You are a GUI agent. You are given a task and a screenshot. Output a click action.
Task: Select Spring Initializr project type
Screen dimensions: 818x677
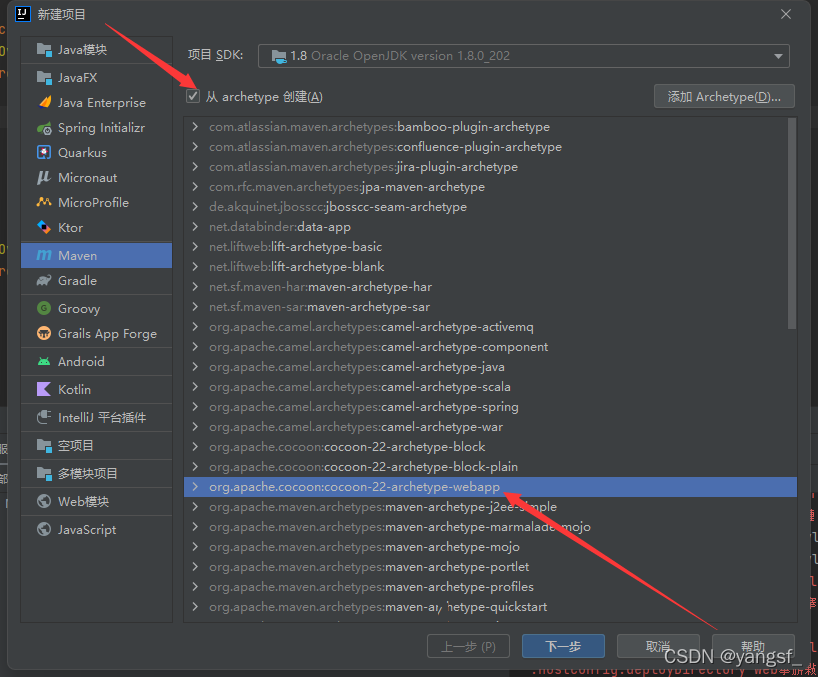tap(97, 128)
